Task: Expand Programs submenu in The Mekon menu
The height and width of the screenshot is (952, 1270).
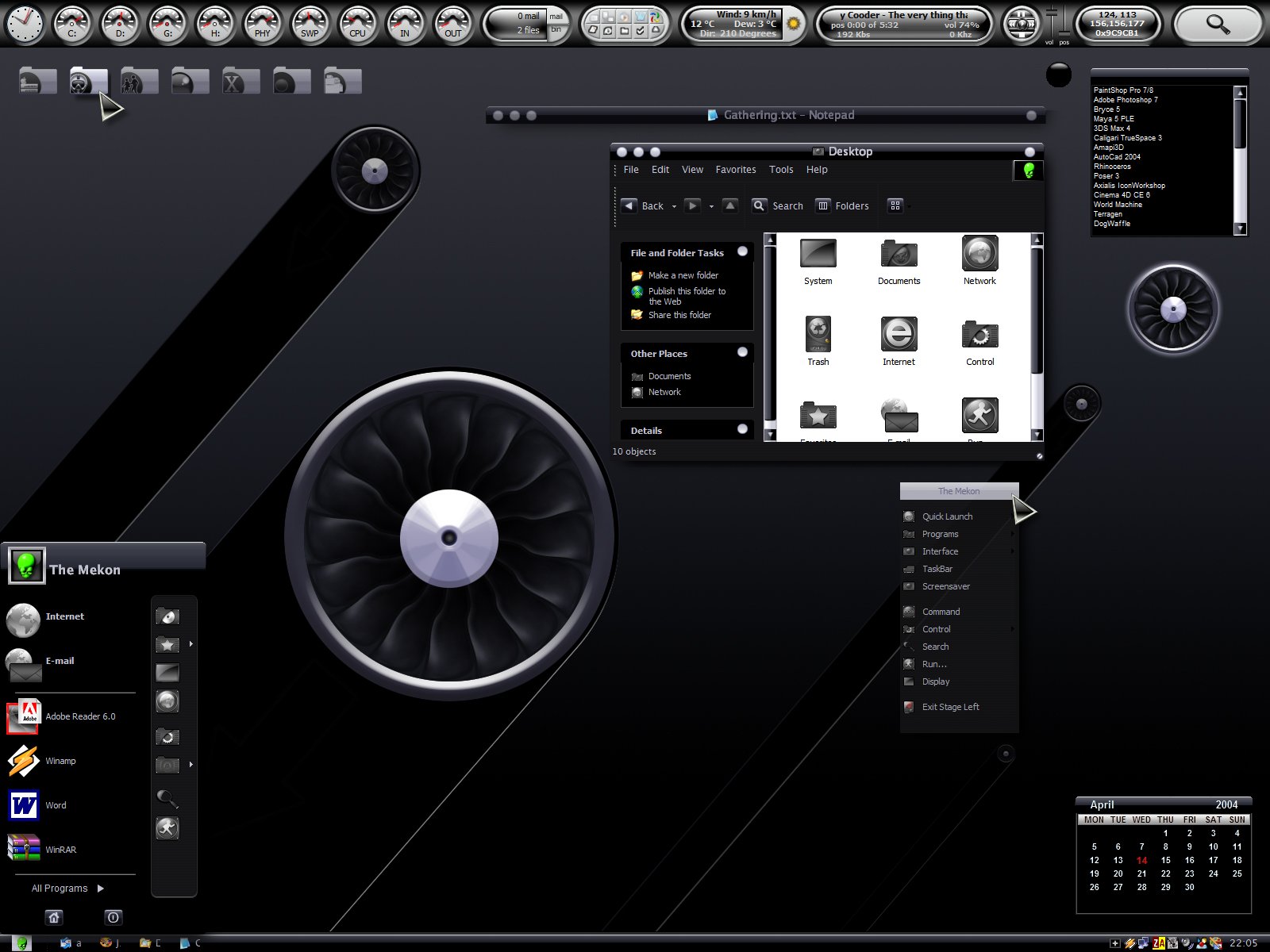Action: point(959,534)
